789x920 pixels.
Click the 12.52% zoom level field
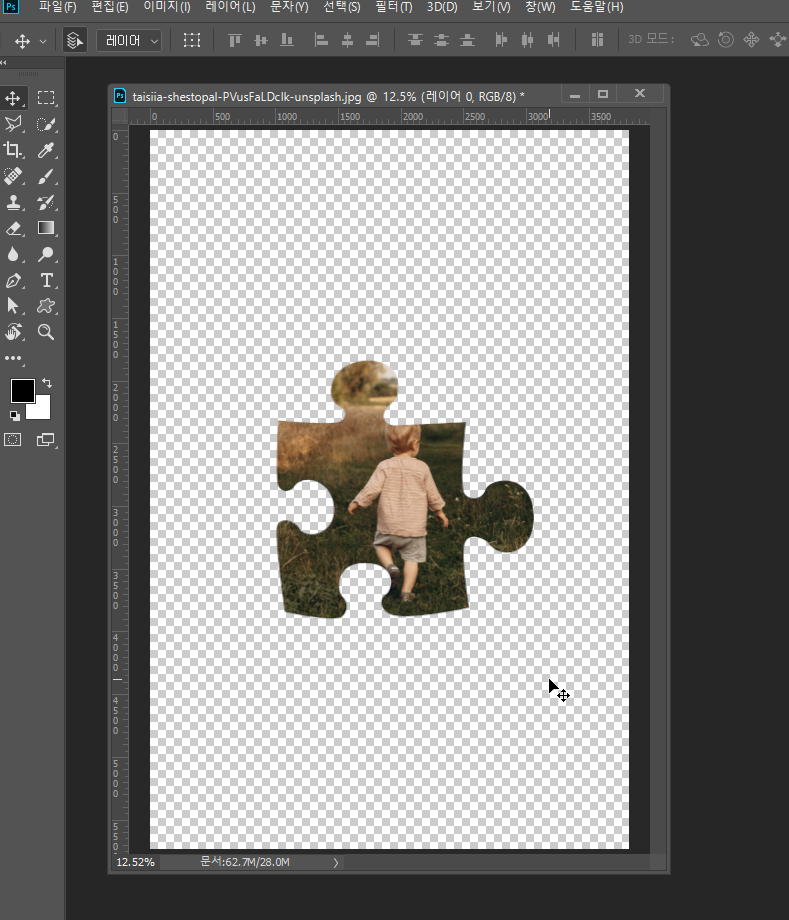pos(136,862)
